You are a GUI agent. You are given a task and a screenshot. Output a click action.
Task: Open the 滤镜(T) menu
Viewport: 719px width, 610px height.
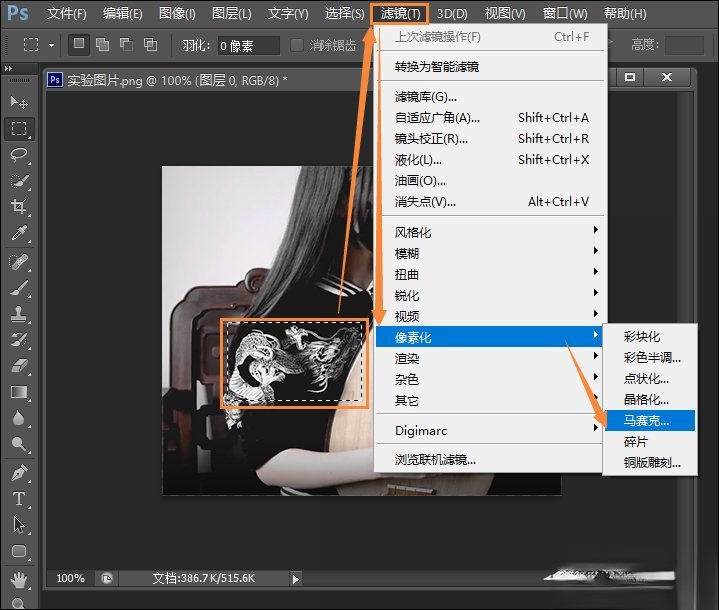click(x=400, y=13)
